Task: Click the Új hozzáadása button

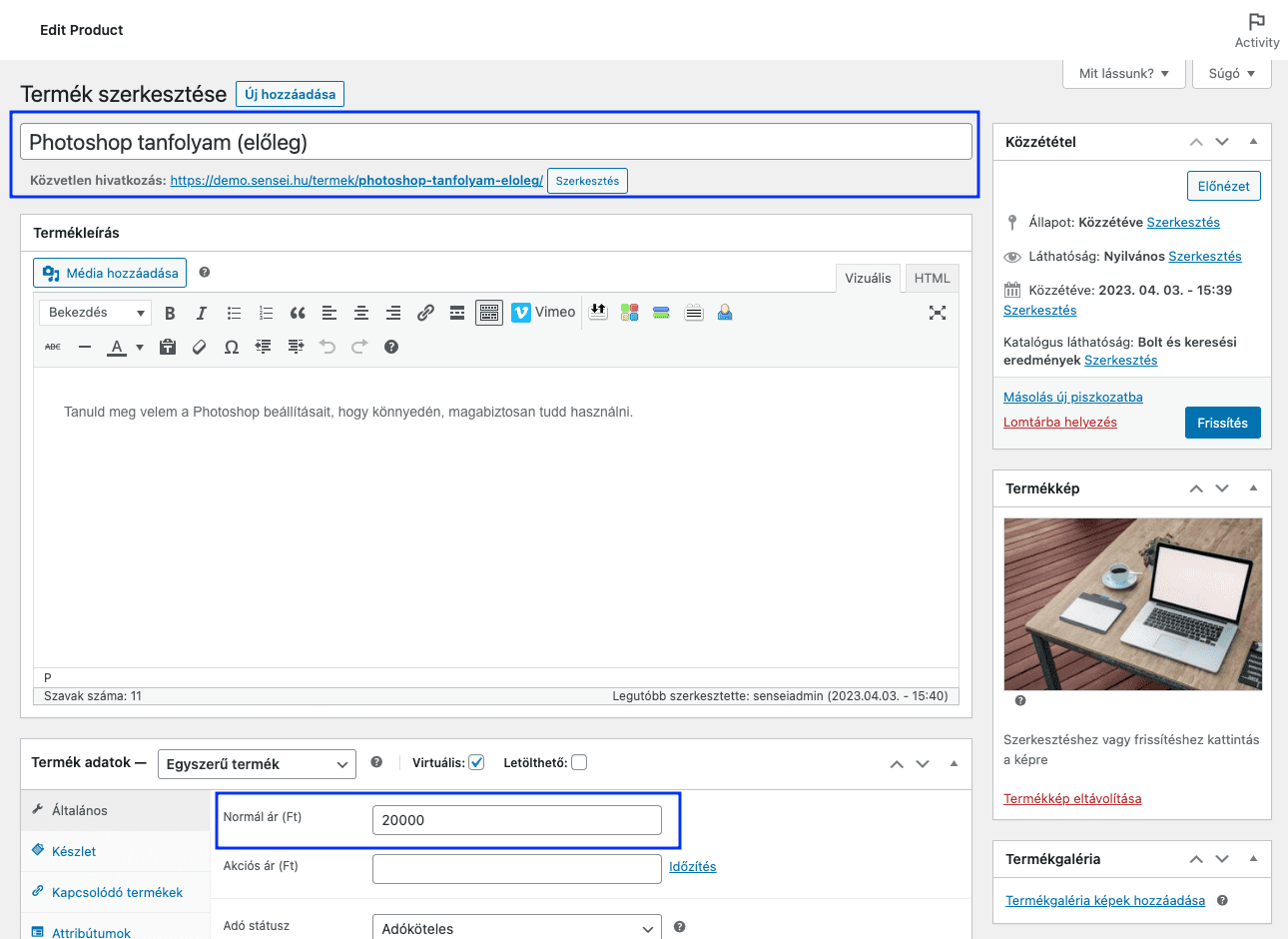Action: tap(291, 94)
